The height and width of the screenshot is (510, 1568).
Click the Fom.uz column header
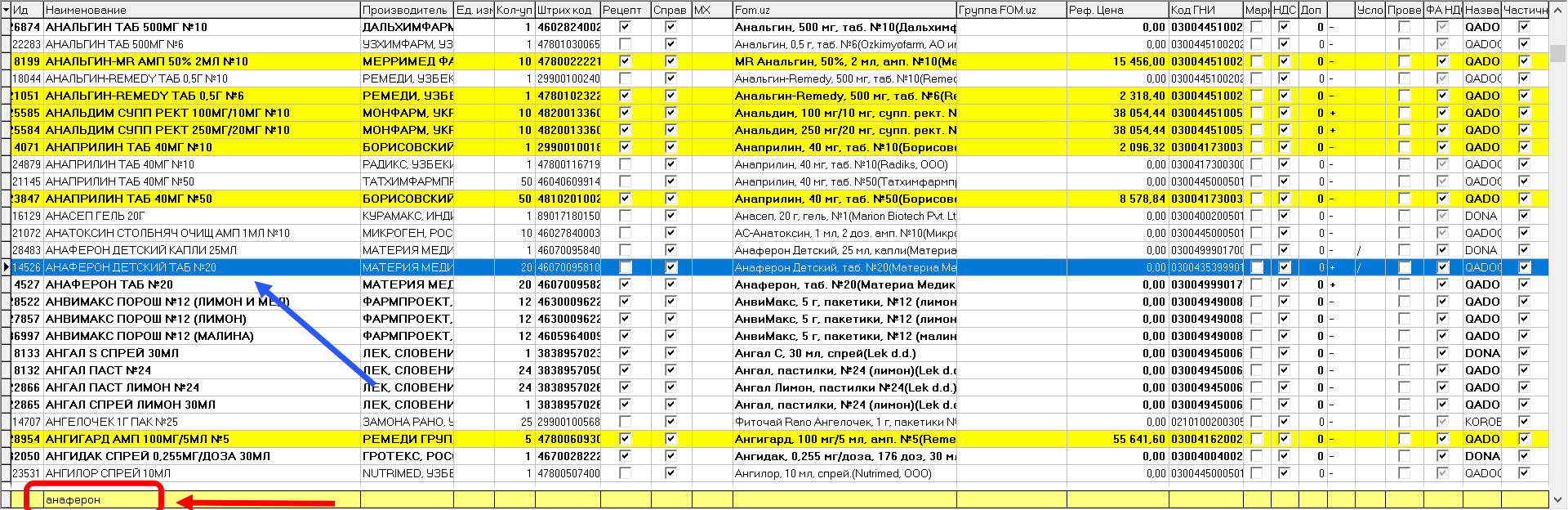(844, 10)
